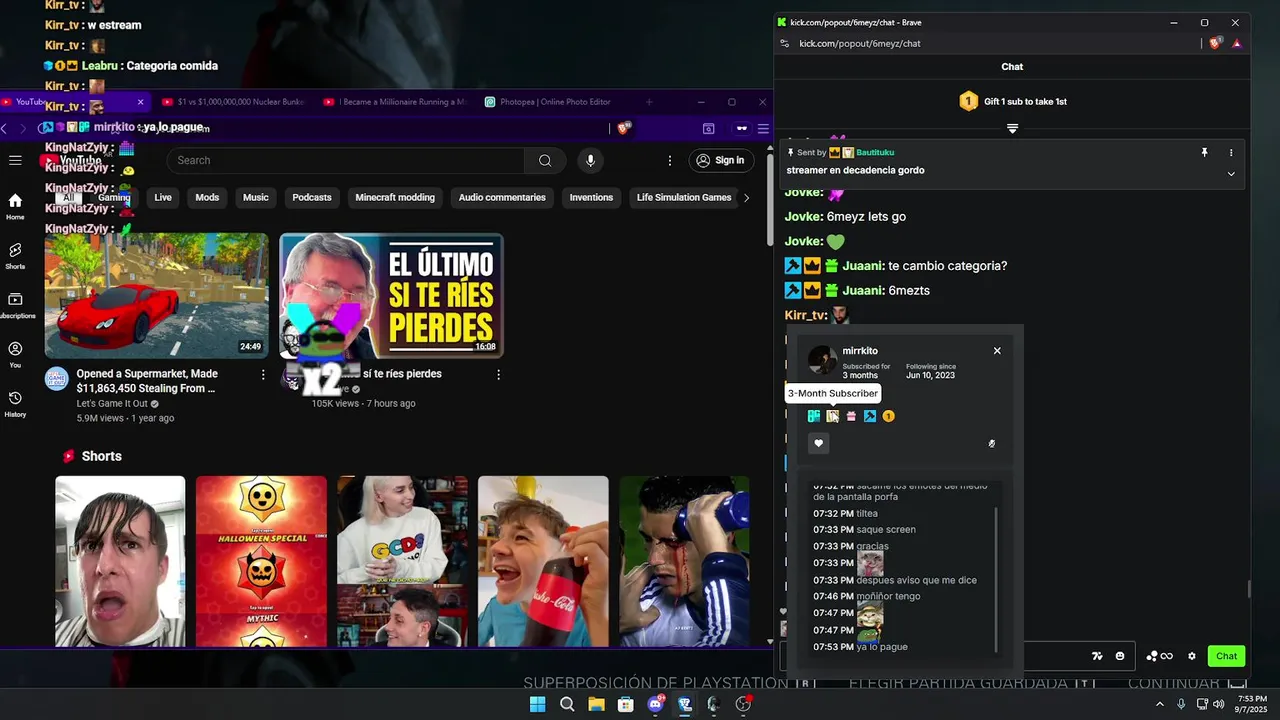
Task: Unpin the pinned chat message
Action: pyautogui.click(x=1204, y=152)
